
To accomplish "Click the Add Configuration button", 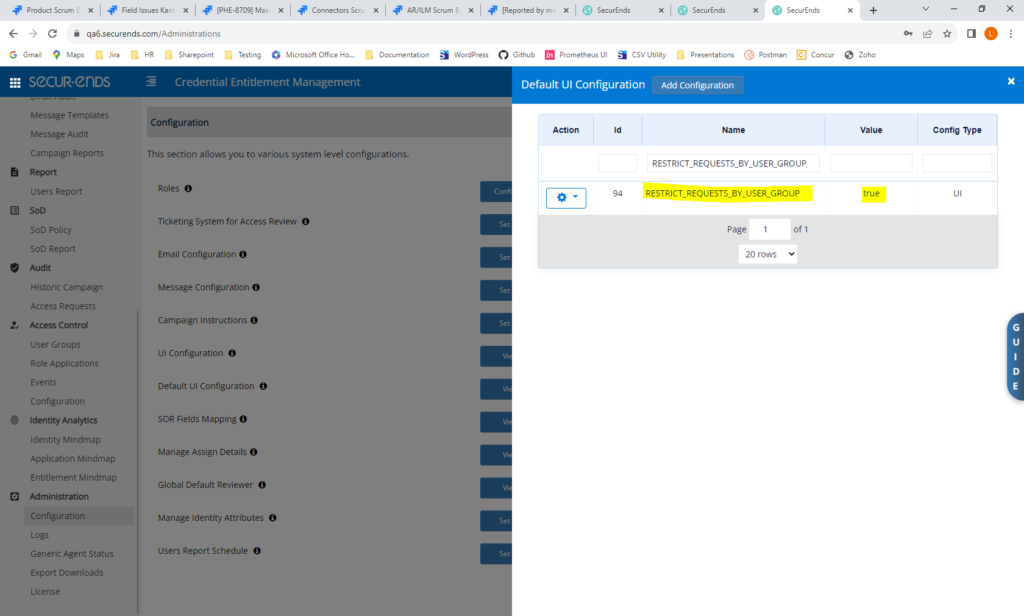I will coord(697,85).
